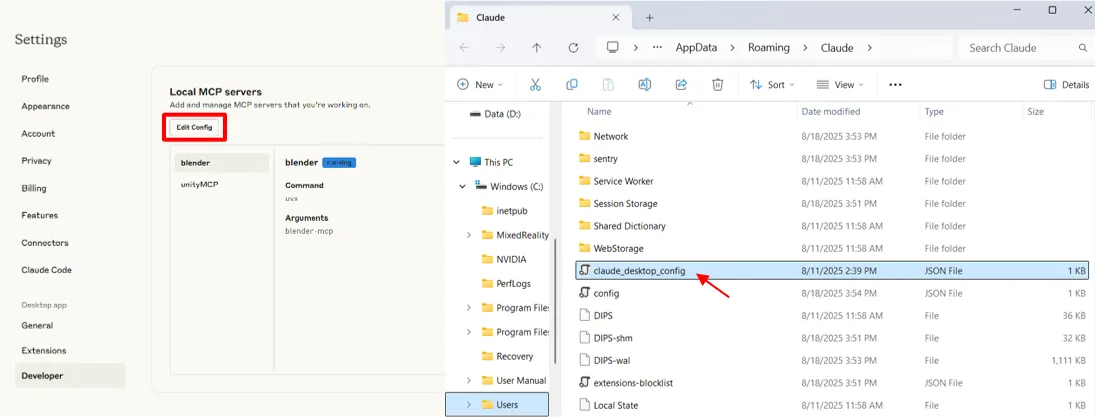Open the Sort dropdown menu

(769, 85)
